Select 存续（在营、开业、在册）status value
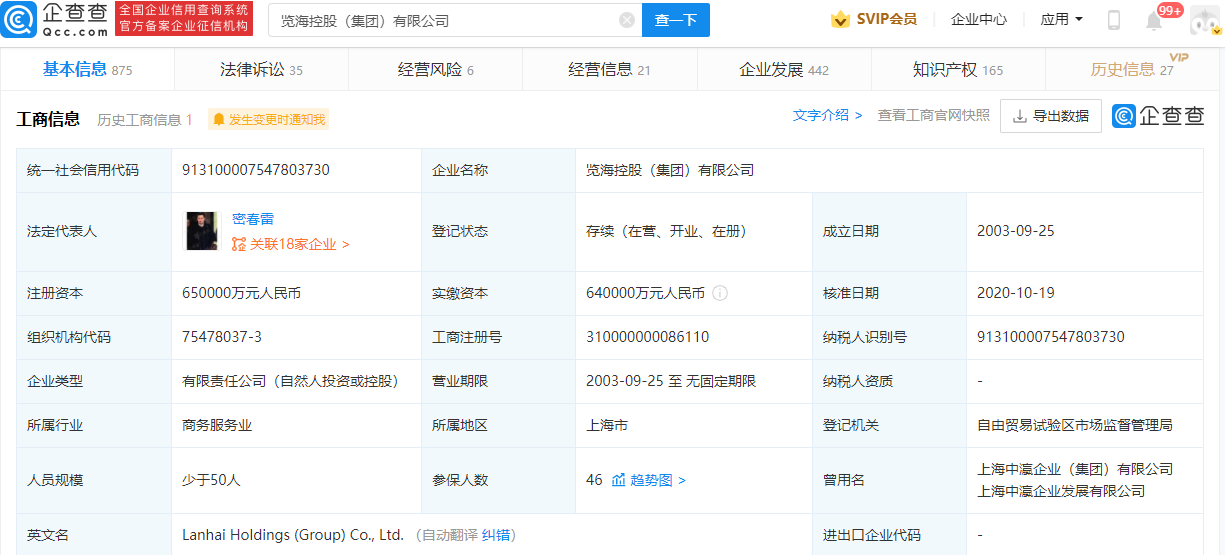 [x=667, y=231]
